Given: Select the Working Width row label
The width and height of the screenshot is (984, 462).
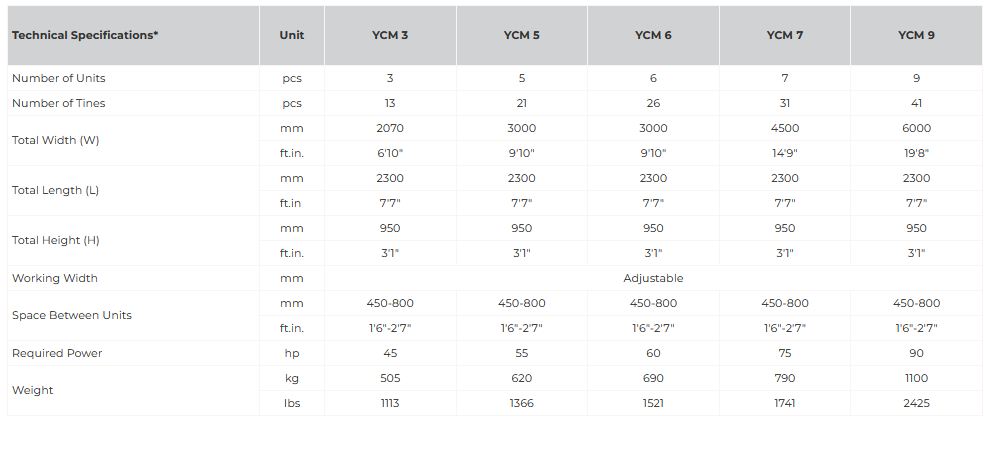Looking at the screenshot, I should point(54,278).
